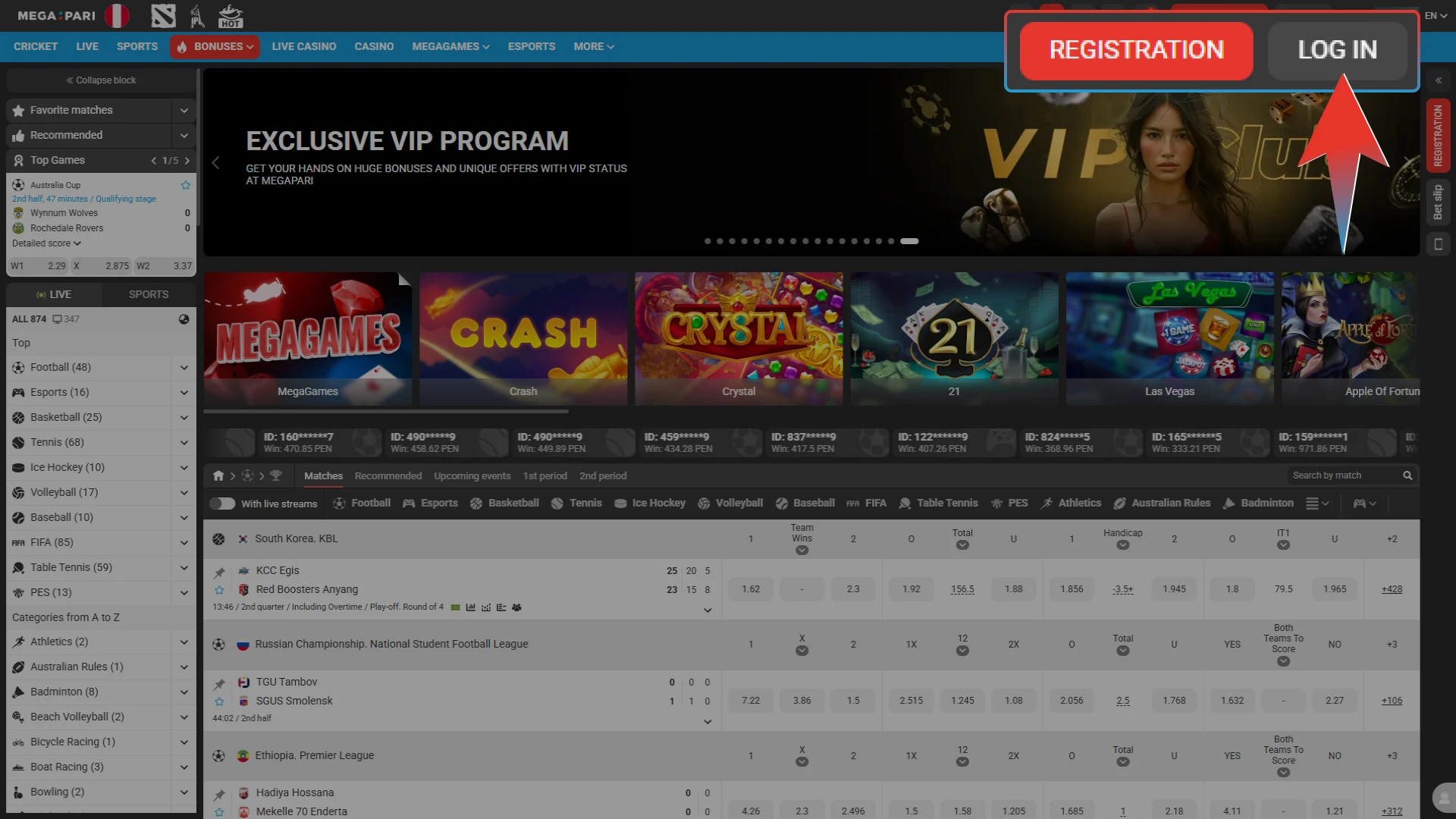Open LIVE CASINO in the top navigation
This screenshot has width=1456, height=819.
pyautogui.click(x=304, y=47)
